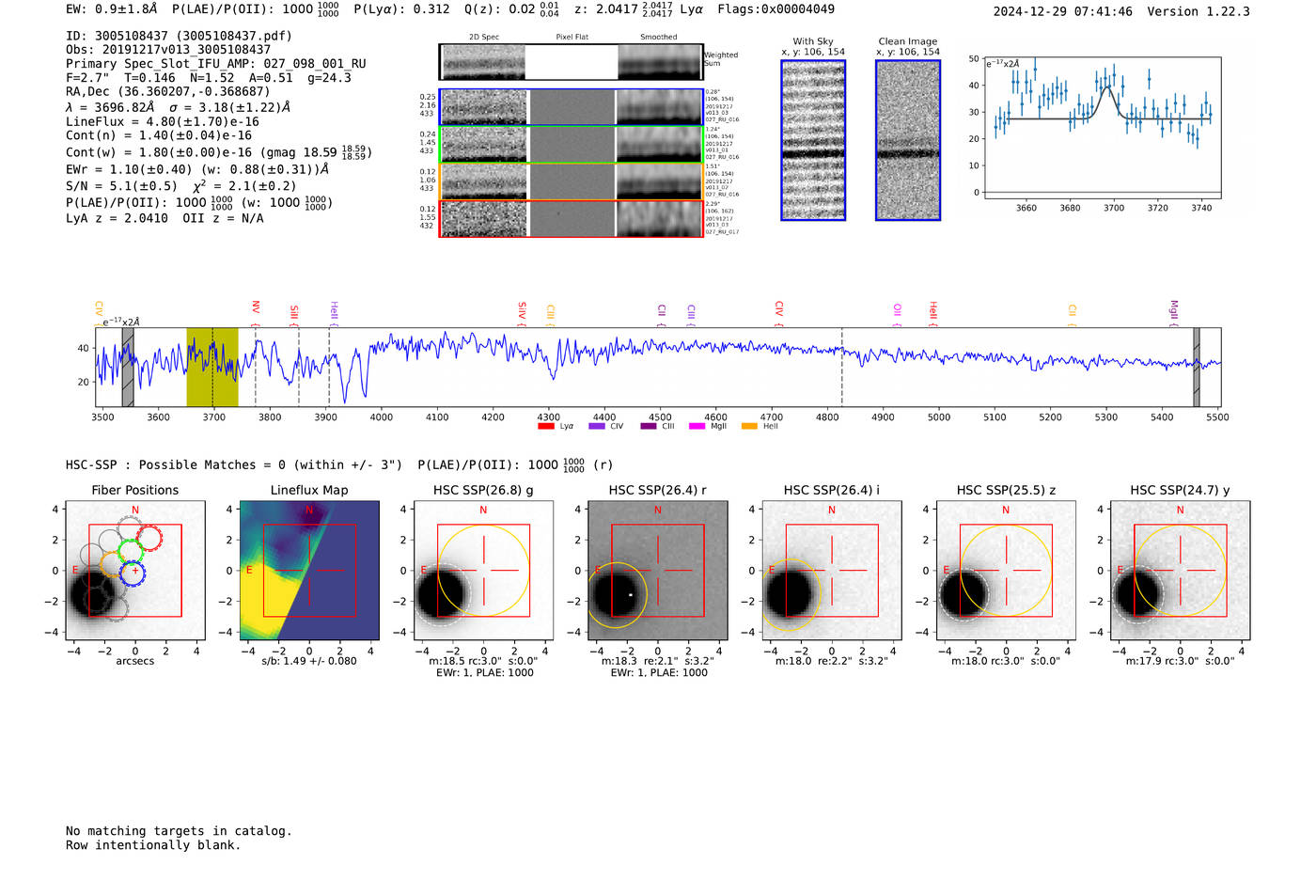
Task: Click the dashed line marker near 4825
Action: 841,367
